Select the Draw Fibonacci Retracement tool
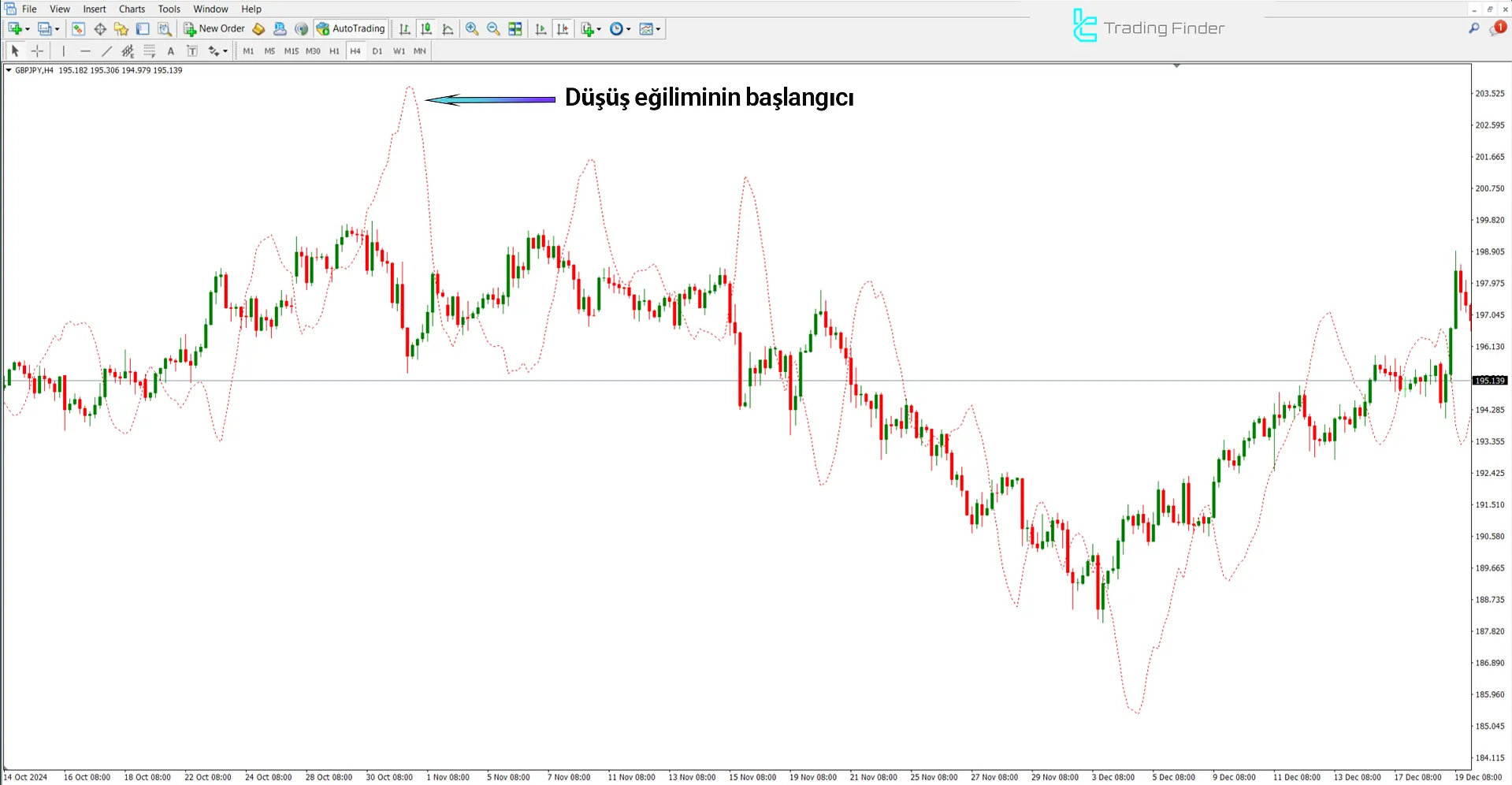This screenshot has width=1512, height=785. tap(150, 50)
